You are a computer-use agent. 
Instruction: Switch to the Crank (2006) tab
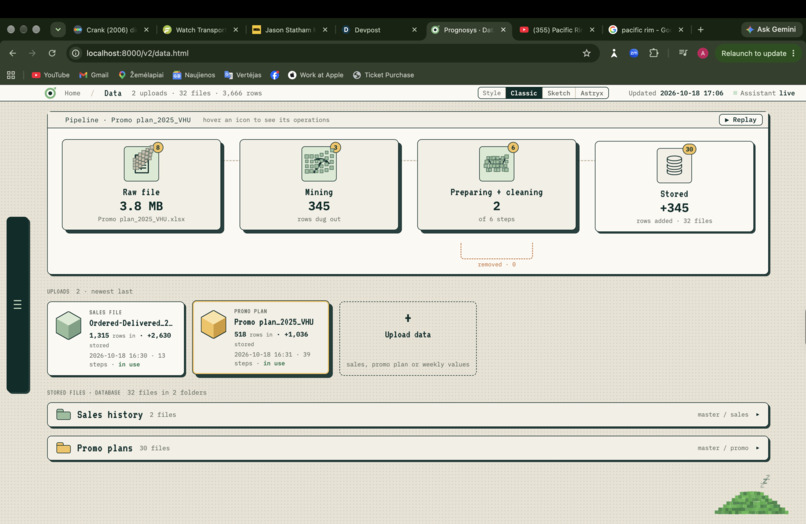[x=111, y=30]
